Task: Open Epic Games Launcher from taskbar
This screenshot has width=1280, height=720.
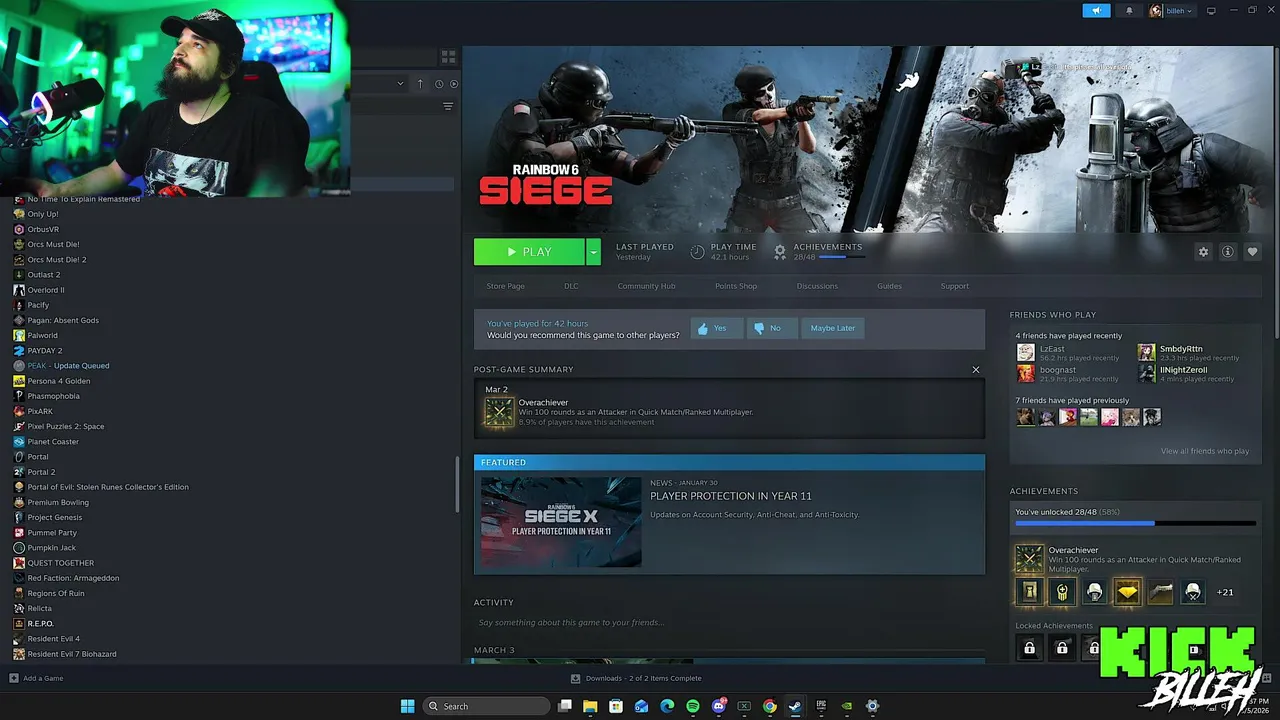Action: (x=821, y=706)
